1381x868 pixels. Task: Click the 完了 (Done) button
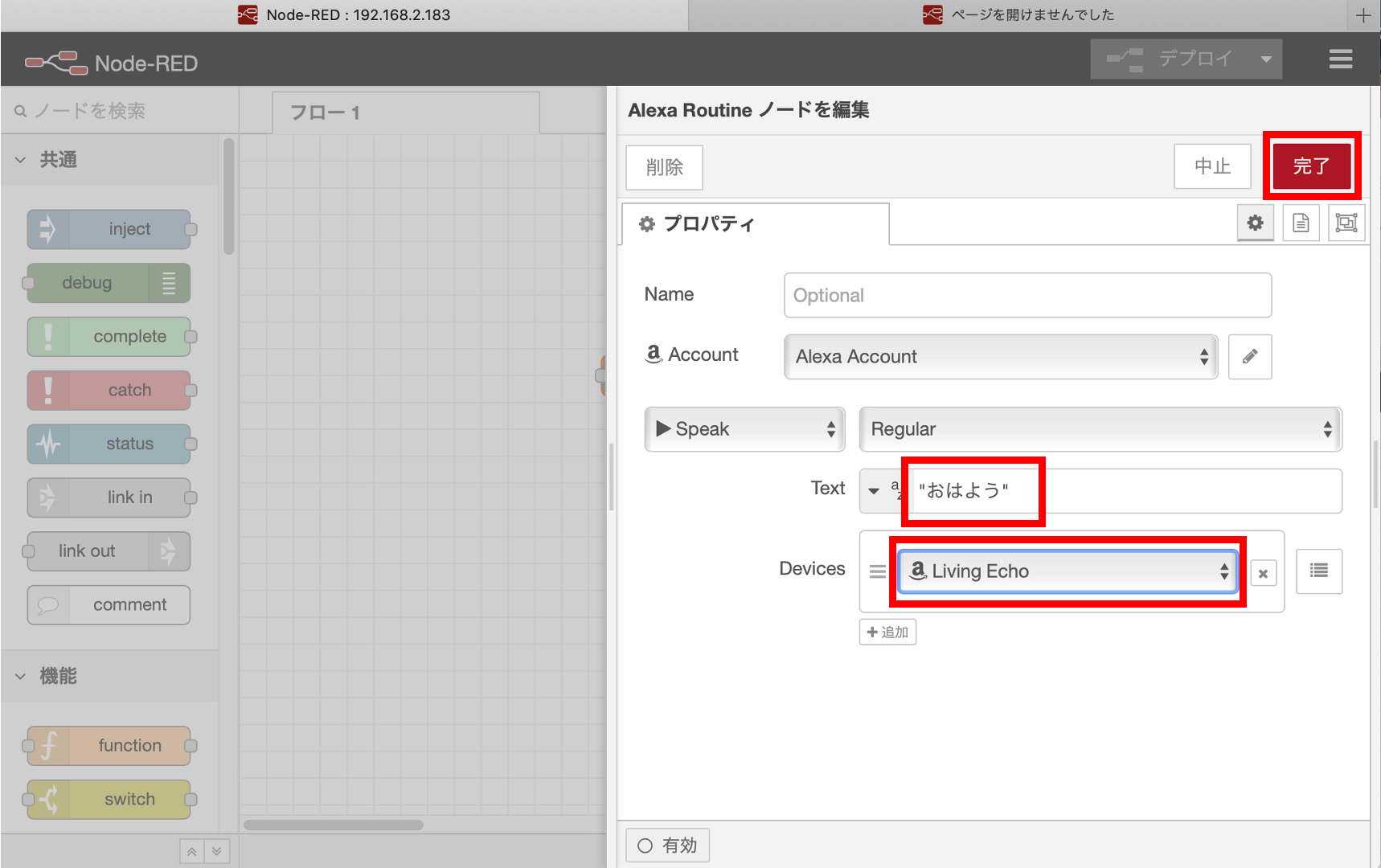(1311, 166)
